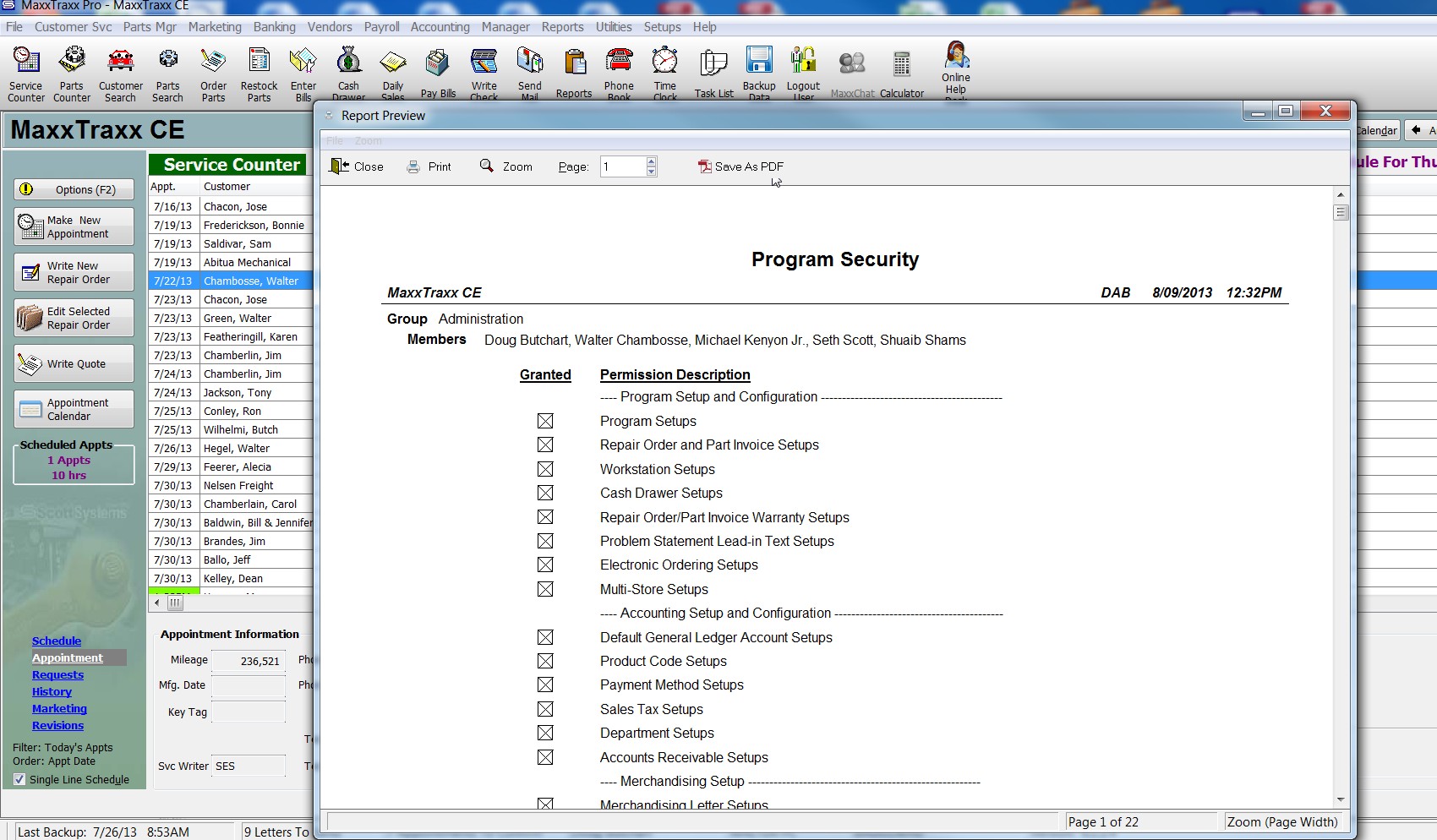Image resolution: width=1437 pixels, height=840 pixels.
Task: Increase page number with spinner up arrow
Action: (x=651, y=161)
